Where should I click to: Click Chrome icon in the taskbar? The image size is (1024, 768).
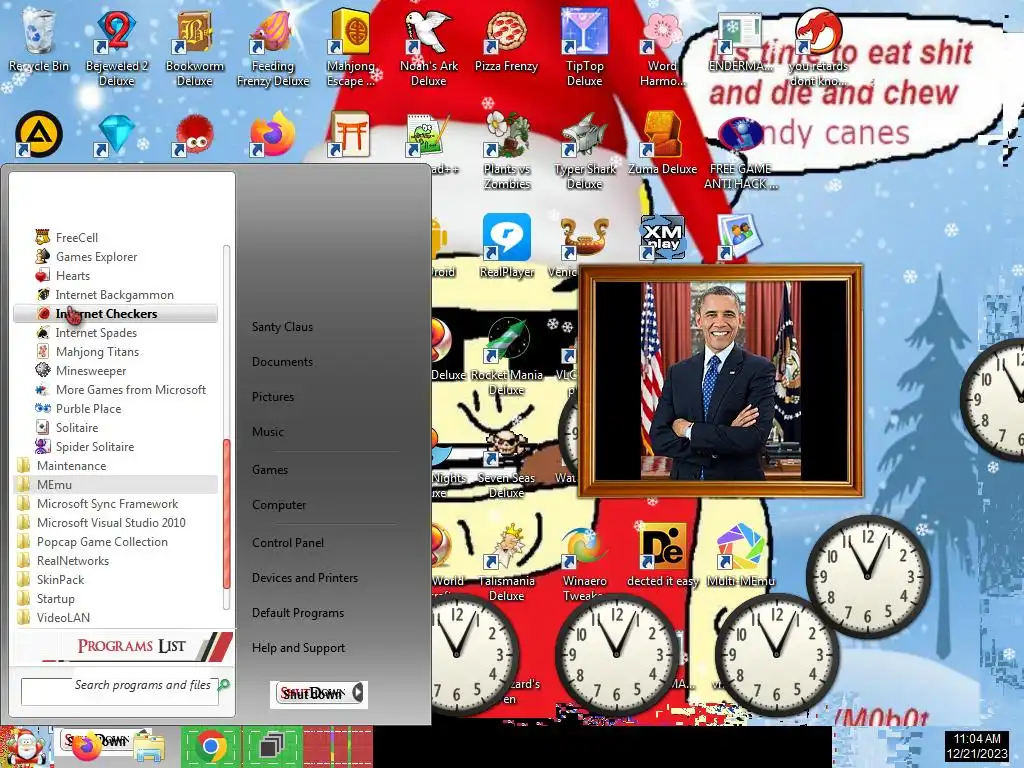pos(210,746)
